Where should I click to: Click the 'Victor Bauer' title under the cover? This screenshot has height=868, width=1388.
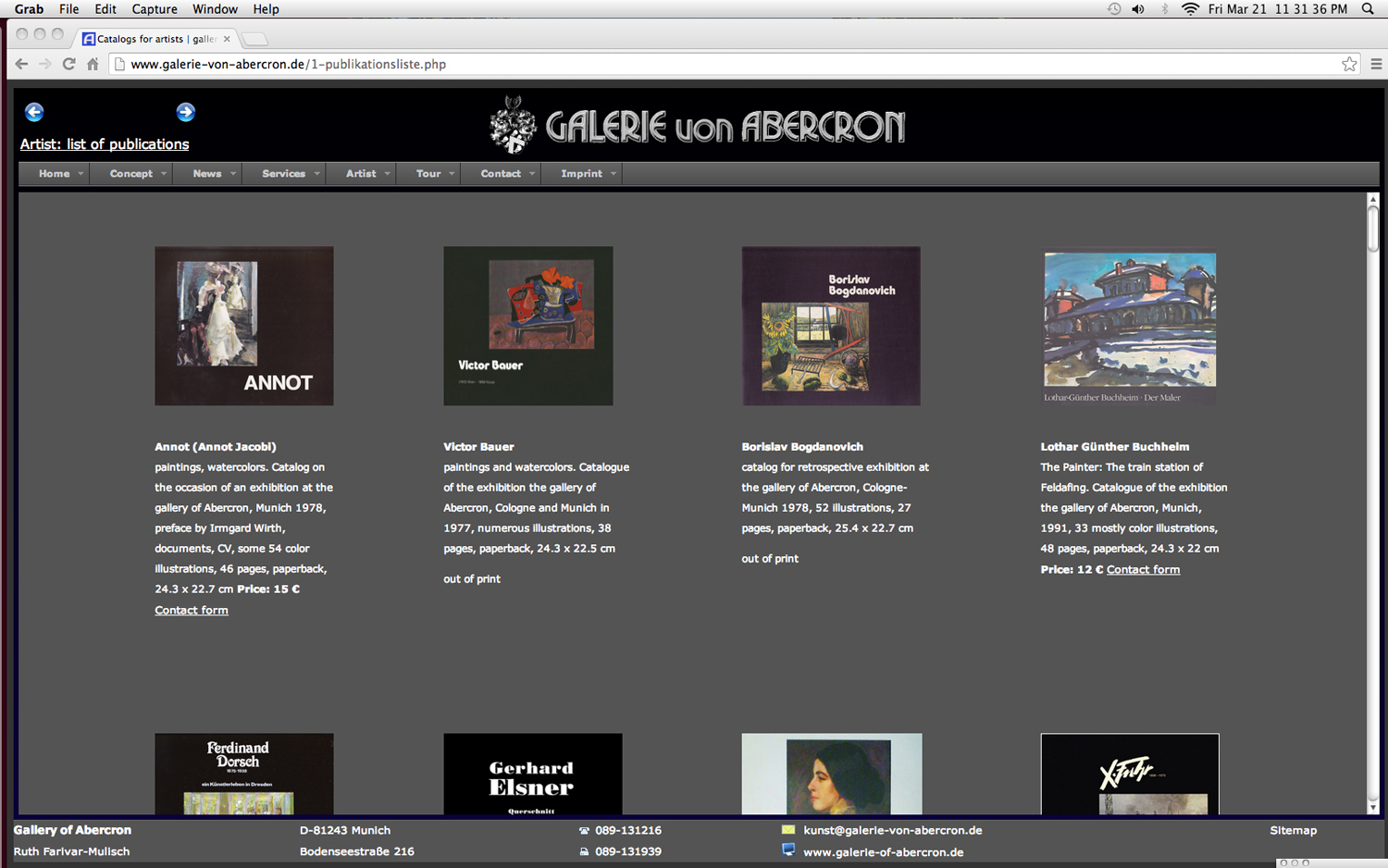tap(478, 446)
